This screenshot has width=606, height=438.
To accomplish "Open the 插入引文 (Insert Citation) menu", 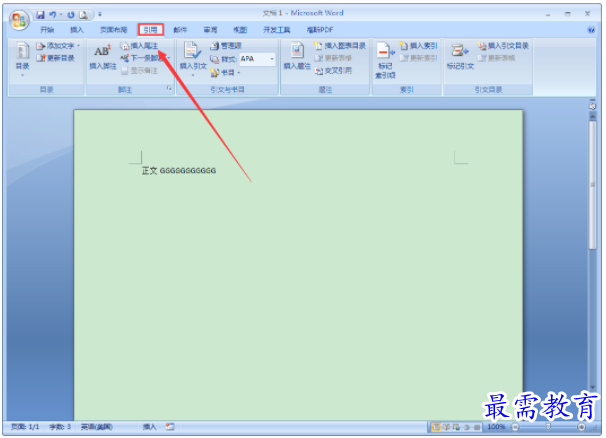I will point(193,59).
